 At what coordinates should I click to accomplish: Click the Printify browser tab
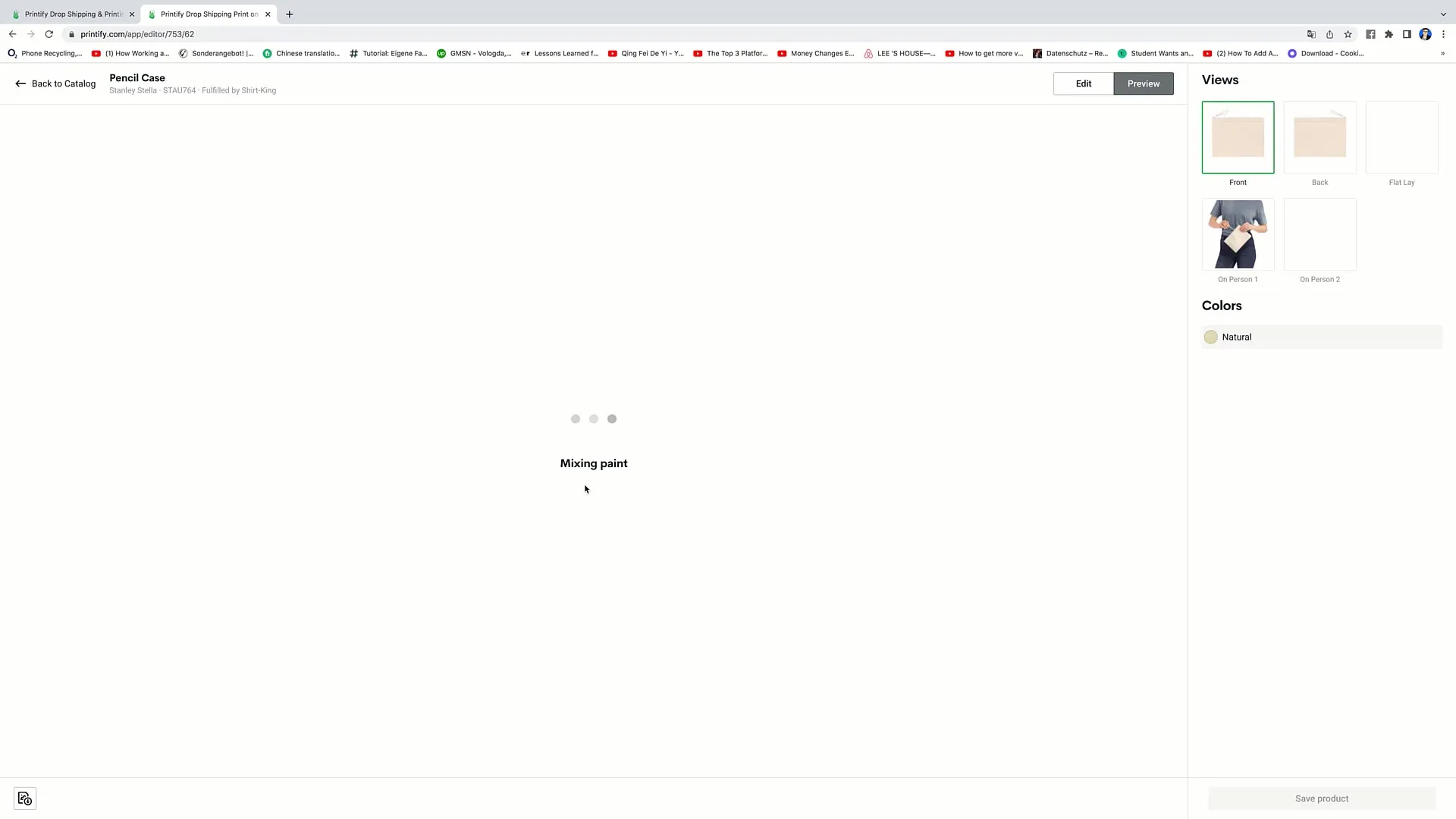74,13
